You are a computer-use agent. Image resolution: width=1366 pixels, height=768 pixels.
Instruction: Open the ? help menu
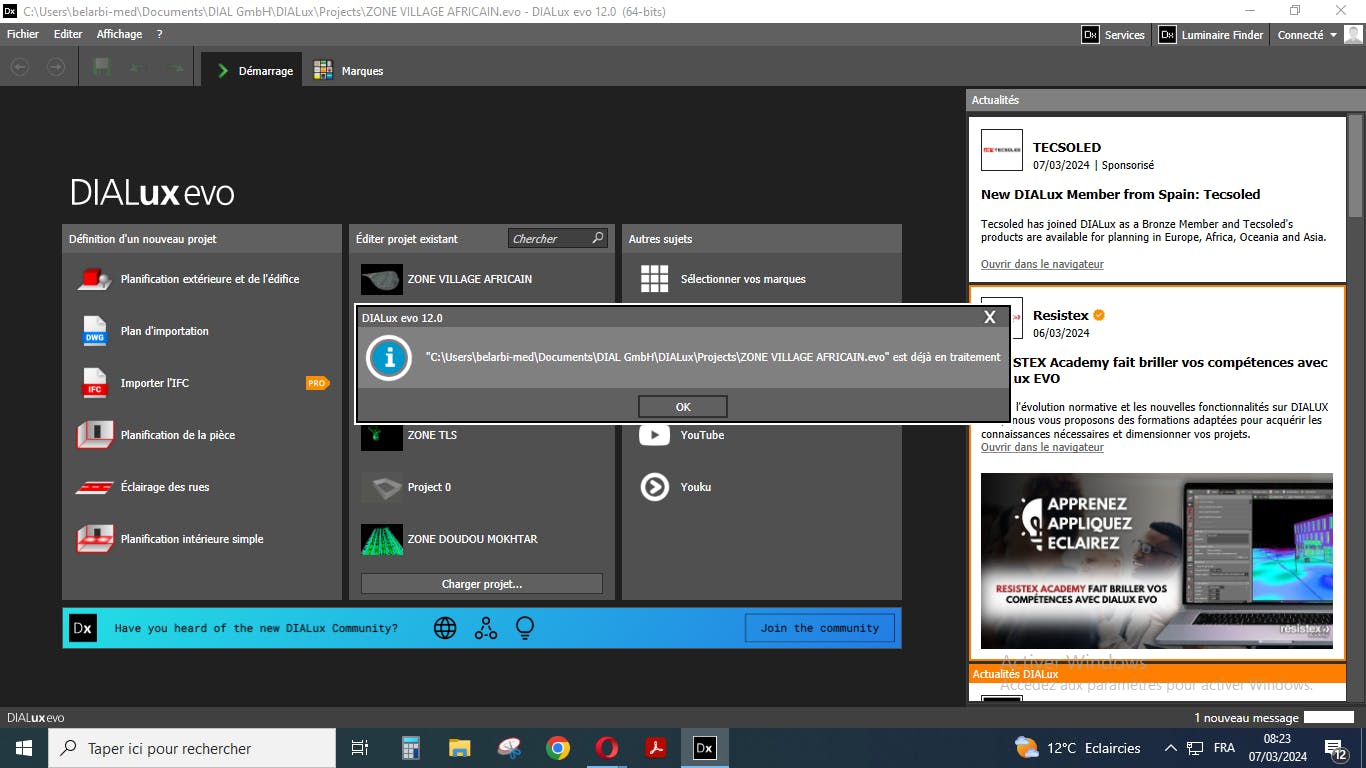(159, 34)
